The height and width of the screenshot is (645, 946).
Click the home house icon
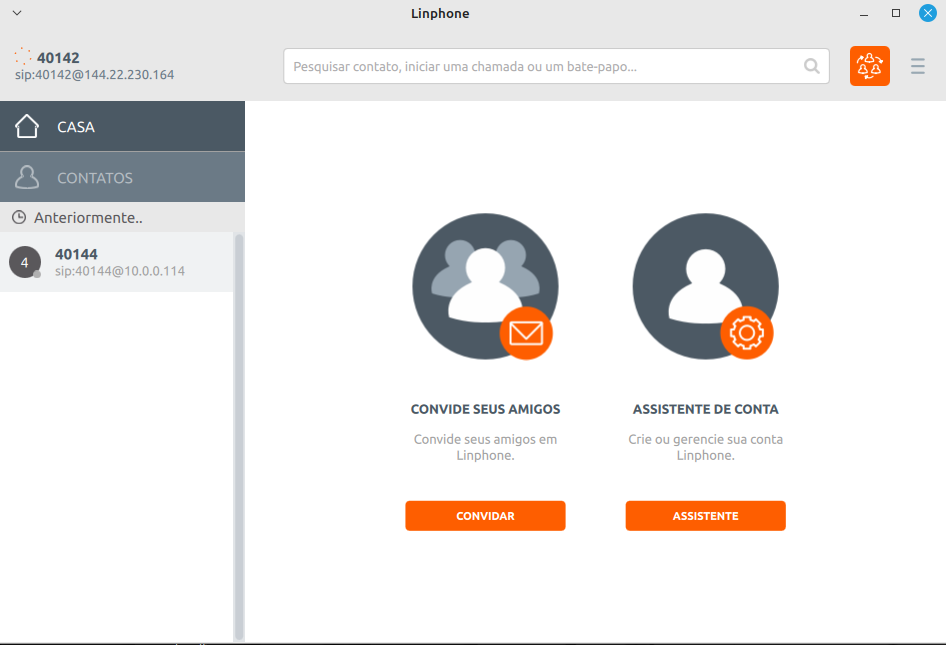[x=27, y=127]
